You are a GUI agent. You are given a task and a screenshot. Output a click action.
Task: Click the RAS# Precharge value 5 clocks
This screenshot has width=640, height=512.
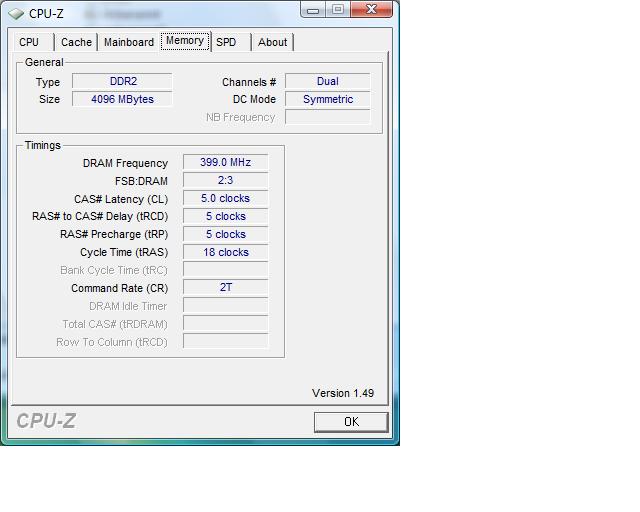point(226,234)
